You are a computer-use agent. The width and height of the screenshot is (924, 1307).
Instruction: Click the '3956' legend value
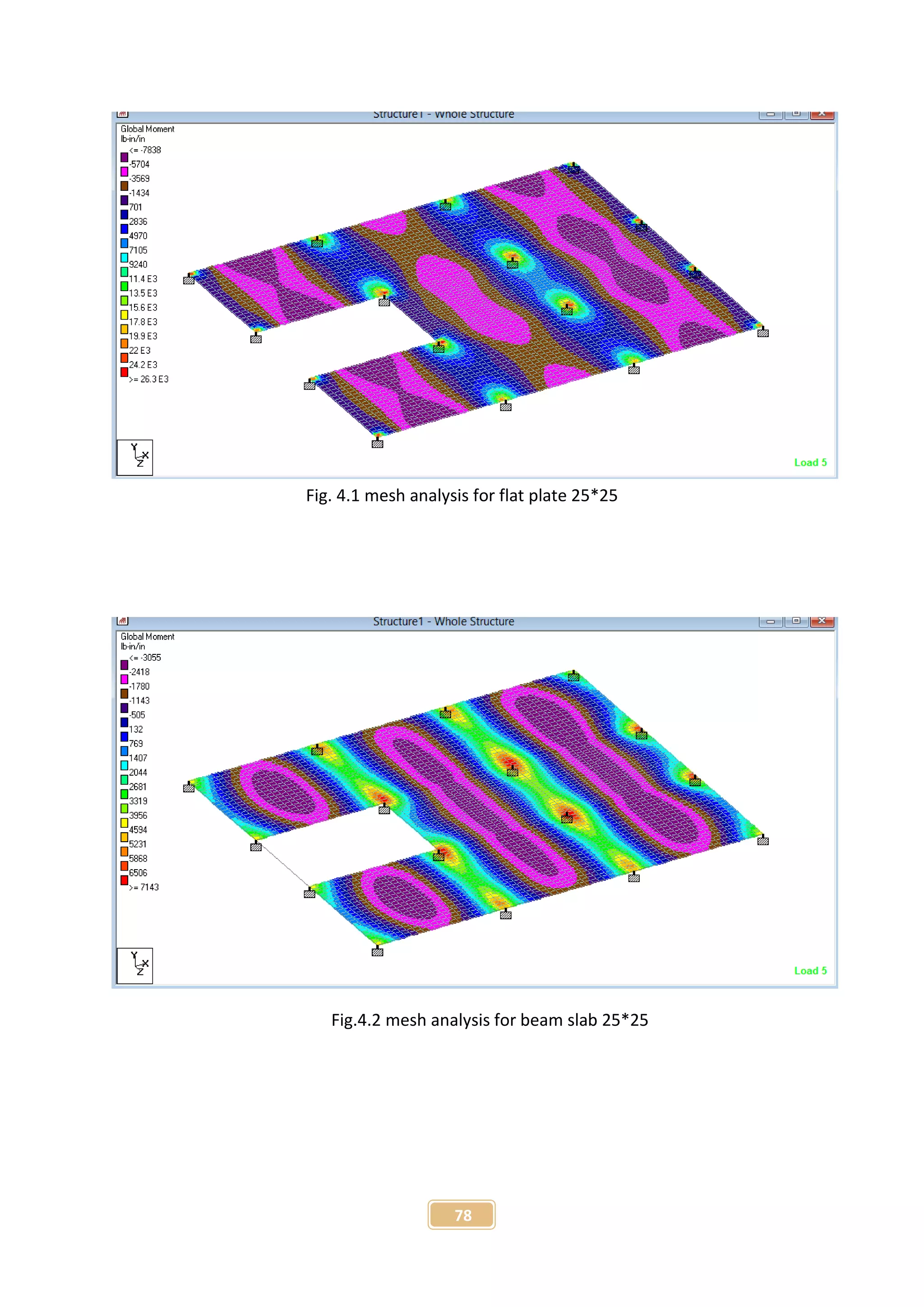point(138,816)
